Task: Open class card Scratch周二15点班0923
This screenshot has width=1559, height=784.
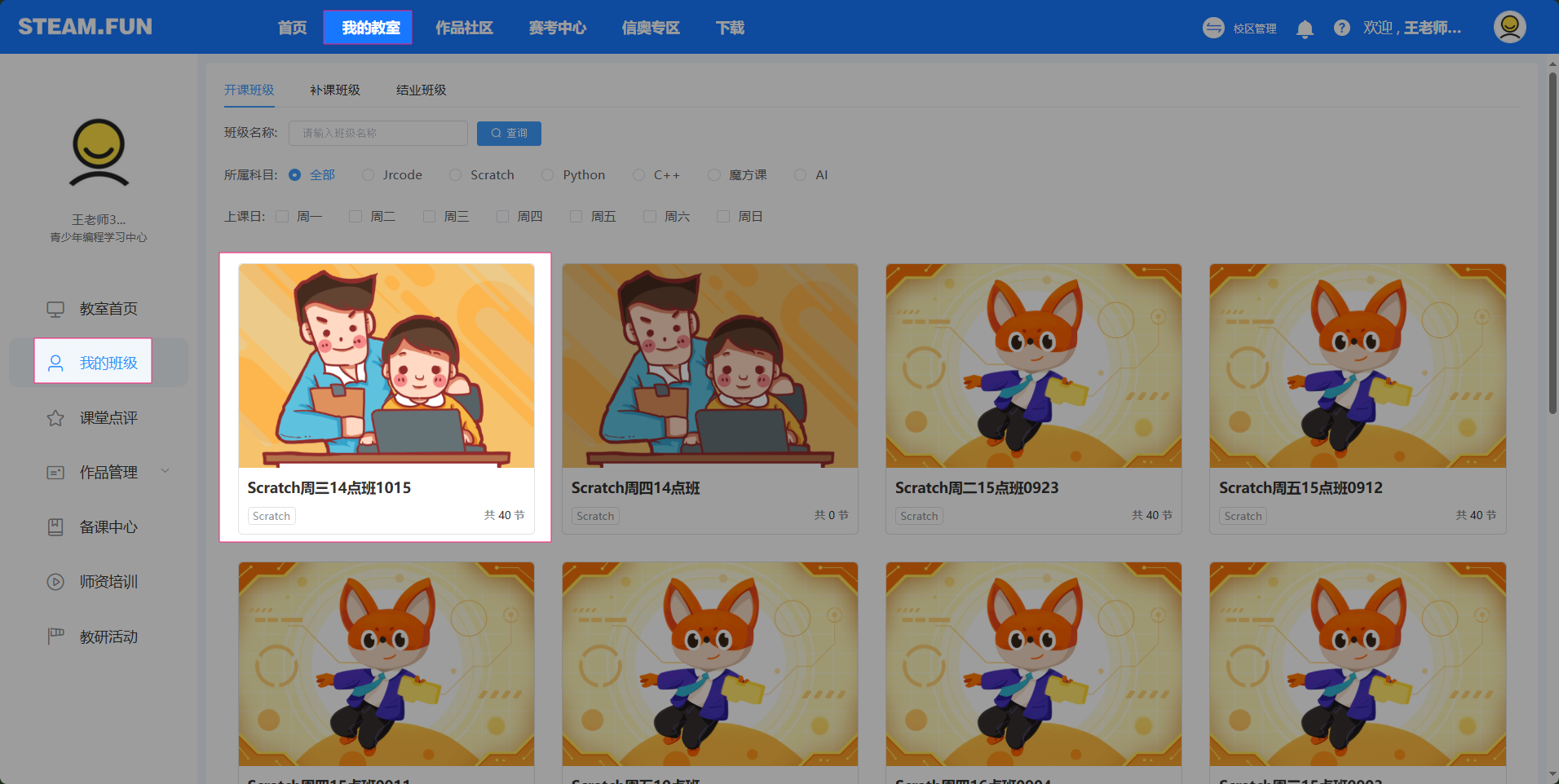Action: (1034, 398)
